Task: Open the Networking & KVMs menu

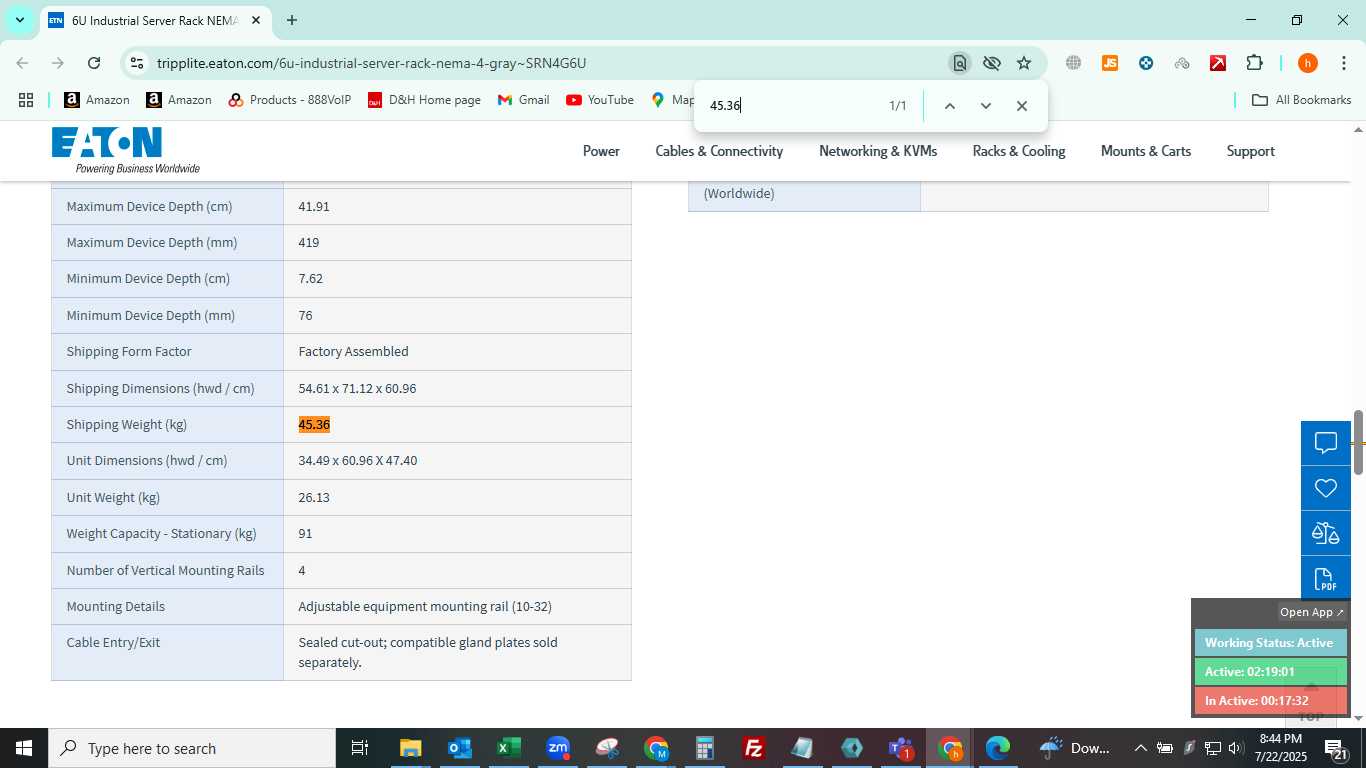Action: (878, 151)
